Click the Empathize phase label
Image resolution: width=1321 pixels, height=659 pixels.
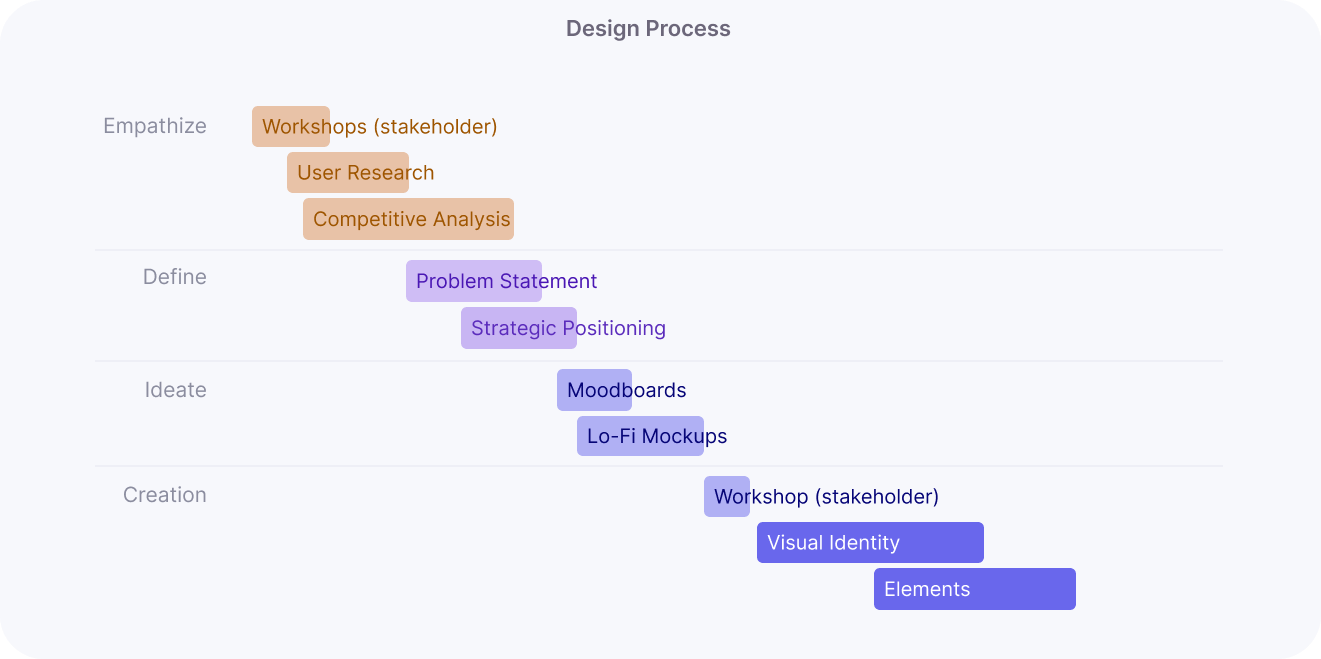pyautogui.click(x=155, y=126)
